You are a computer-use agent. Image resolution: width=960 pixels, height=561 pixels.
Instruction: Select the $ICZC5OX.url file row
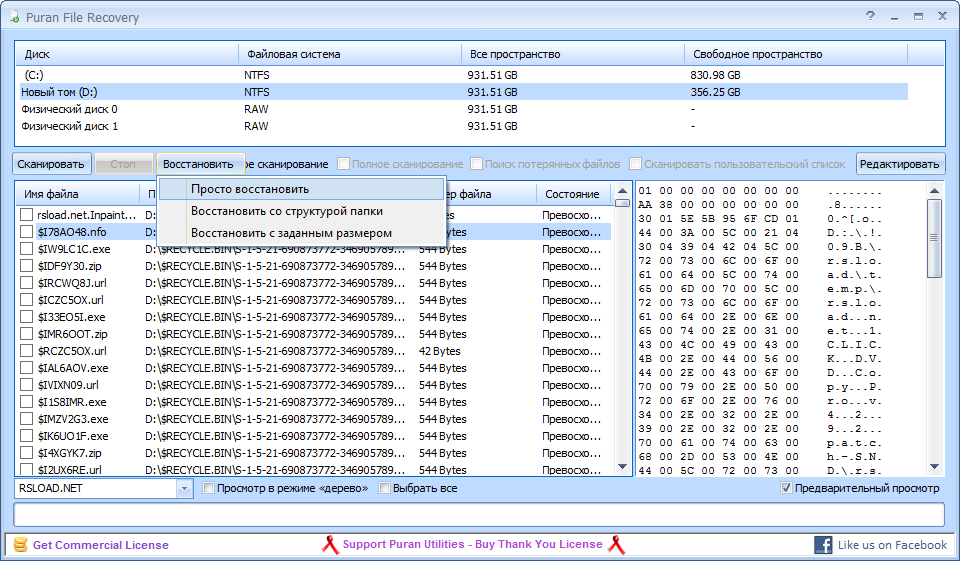314,300
